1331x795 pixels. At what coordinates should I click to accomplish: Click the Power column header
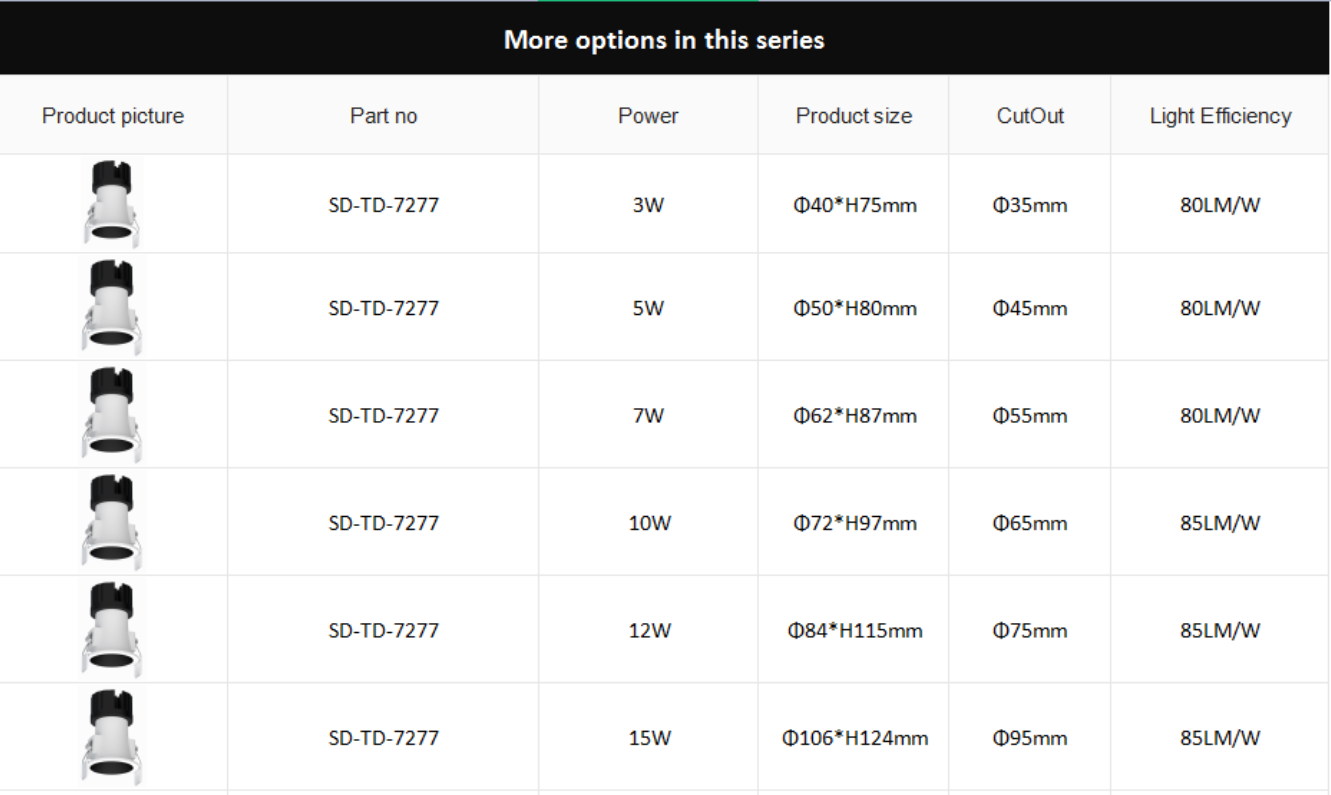click(x=648, y=116)
